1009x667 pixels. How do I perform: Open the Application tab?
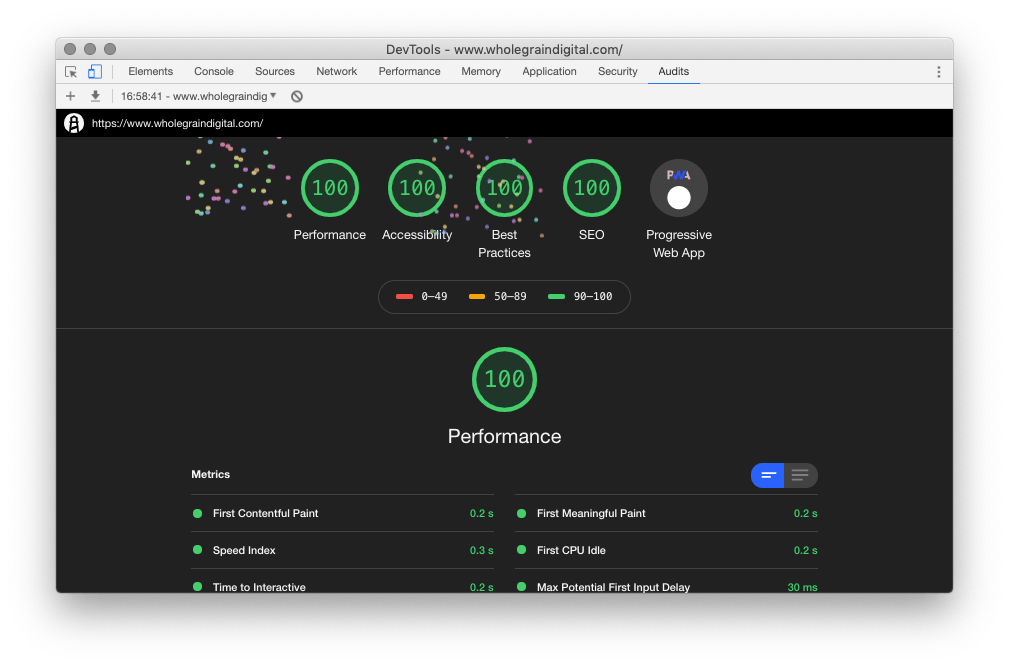click(550, 71)
